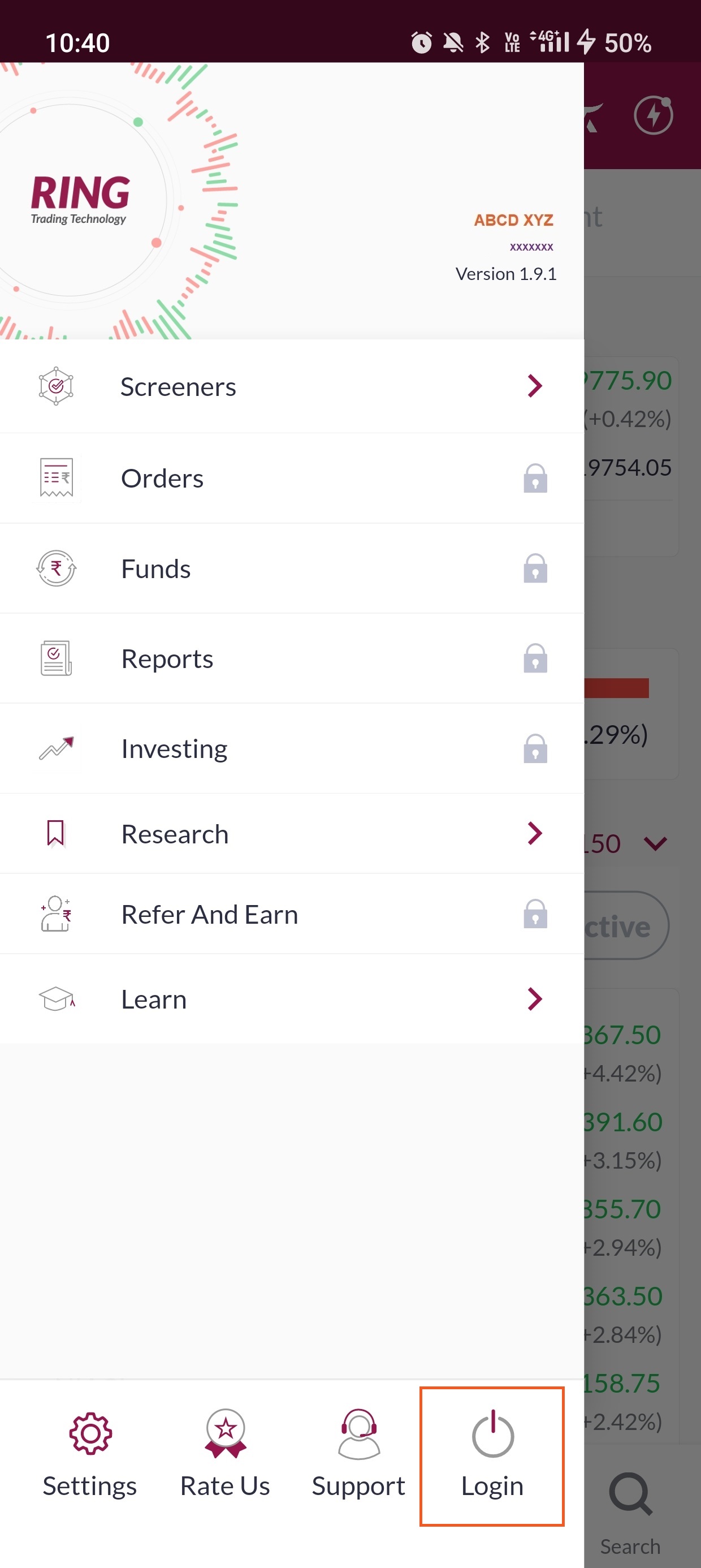This screenshot has height=1568, width=701.
Task: Tap the Research bookmark icon
Action: pos(55,833)
